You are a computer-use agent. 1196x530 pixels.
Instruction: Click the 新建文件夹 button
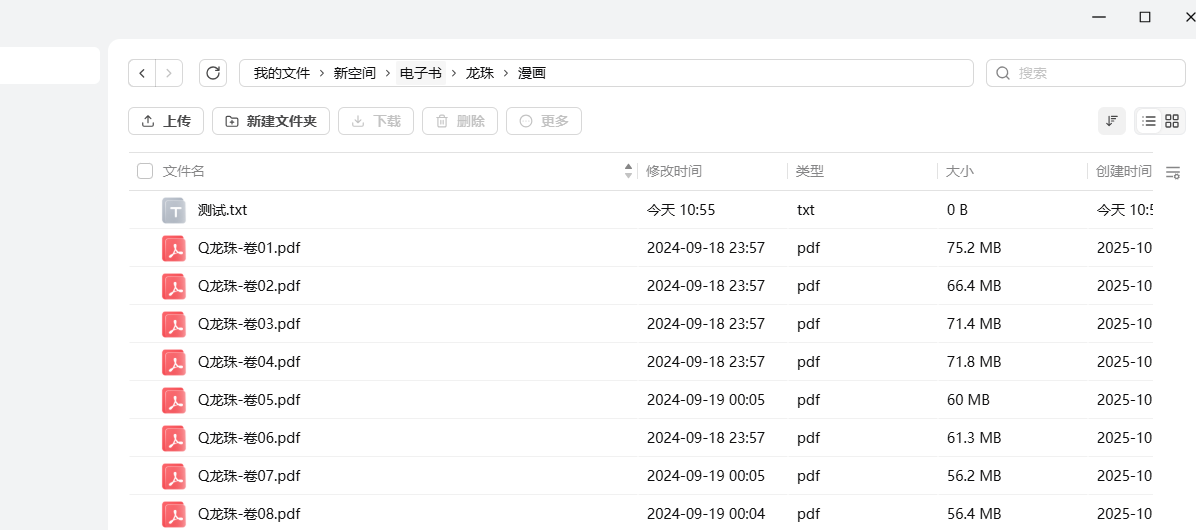(271, 121)
